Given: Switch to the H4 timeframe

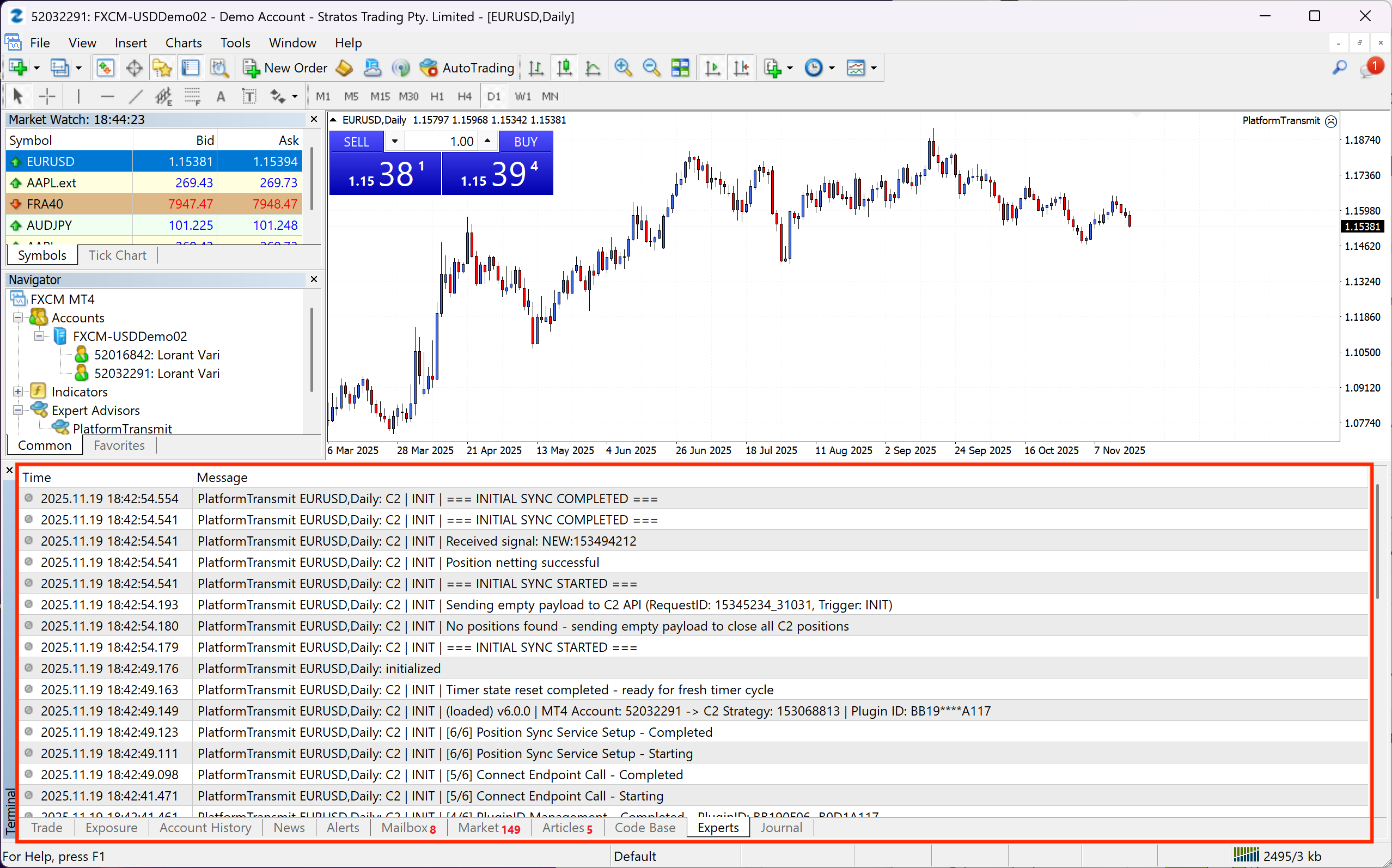Looking at the screenshot, I should tap(465, 96).
